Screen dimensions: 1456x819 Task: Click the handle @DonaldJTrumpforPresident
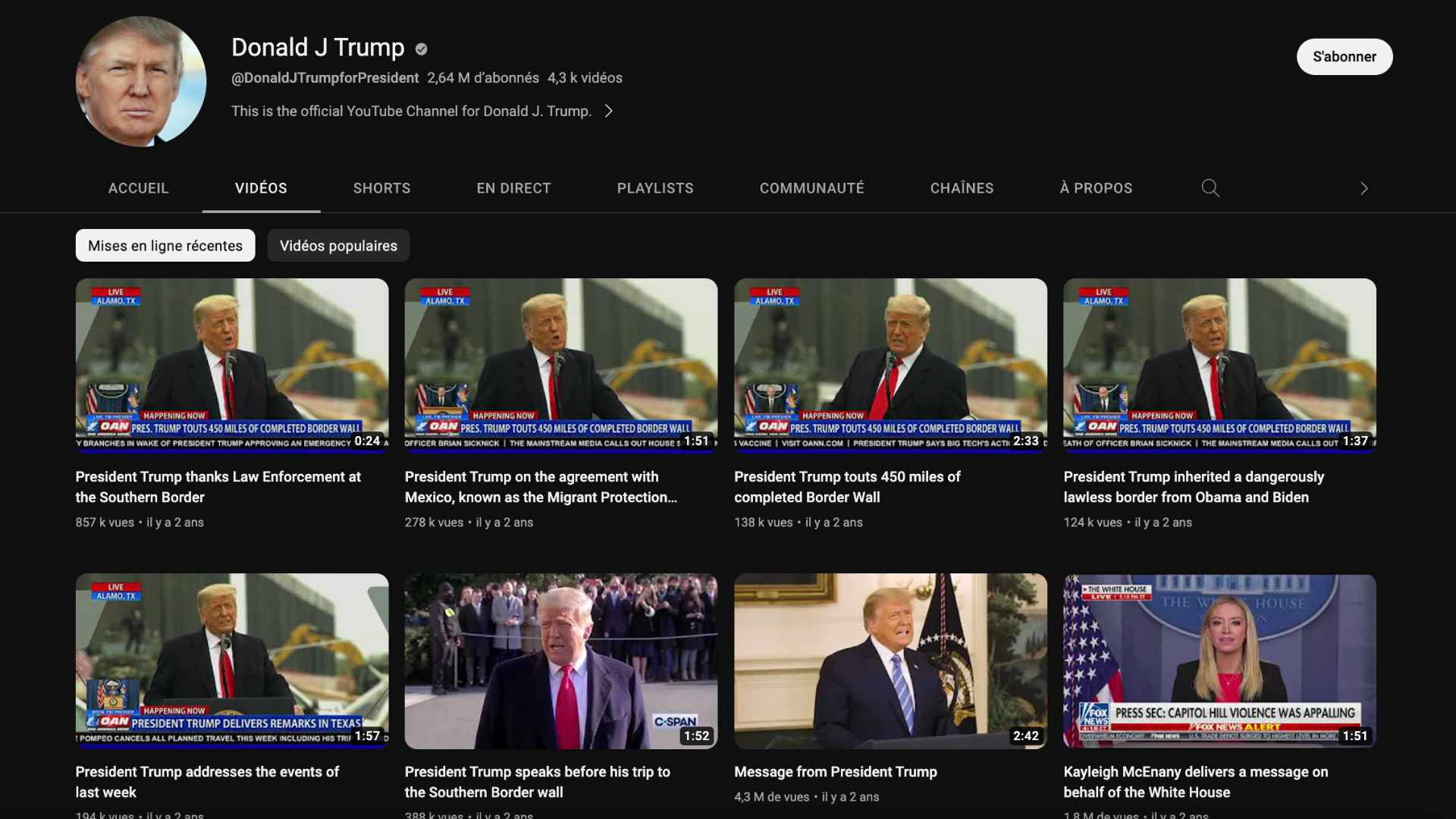[x=325, y=78]
